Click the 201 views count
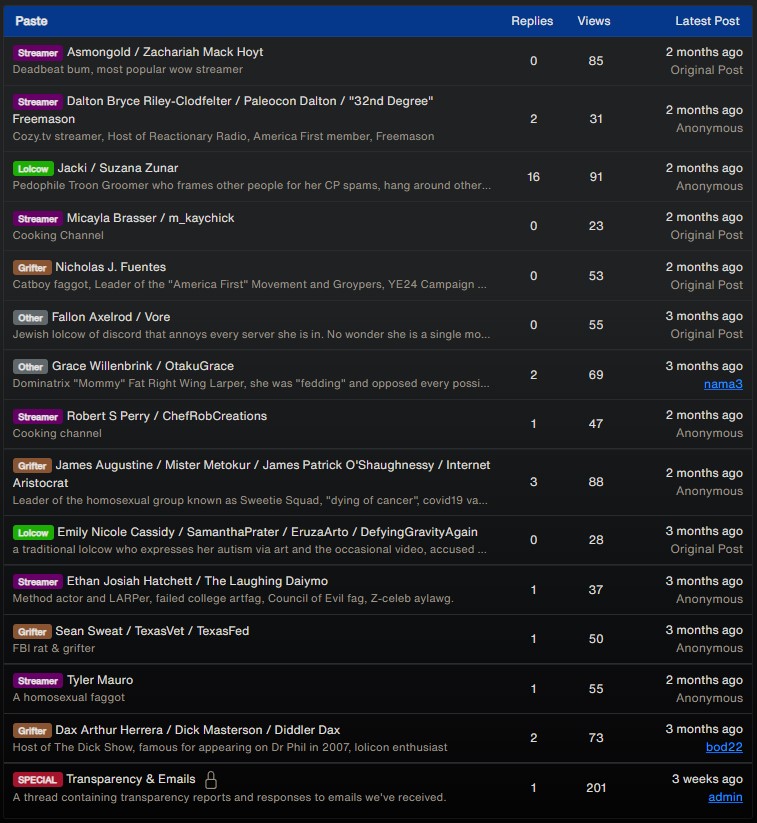Screen dimensions: 757x823 [x=596, y=788]
